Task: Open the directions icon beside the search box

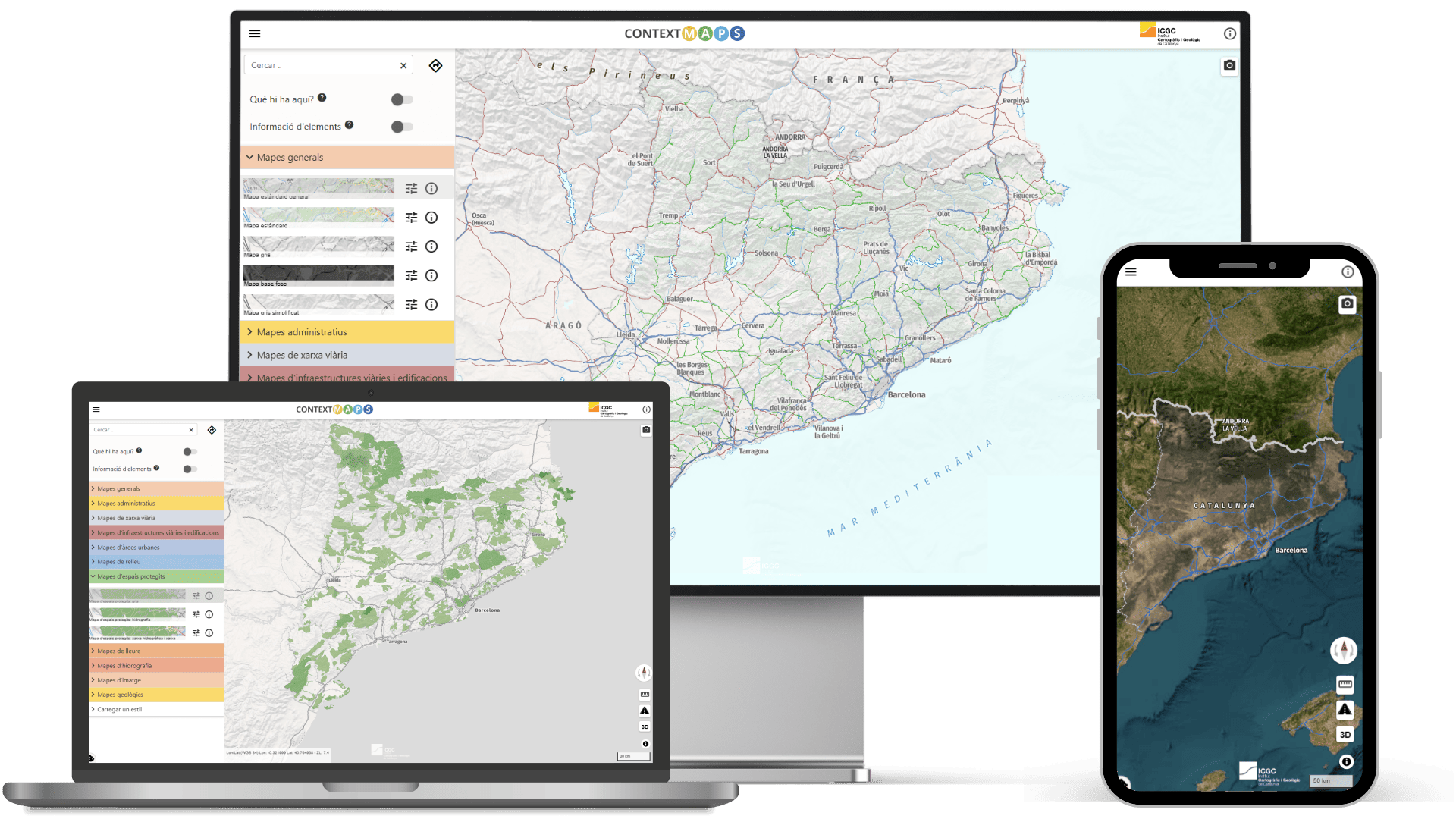Action: pyautogui.click(x=435, y=66)
